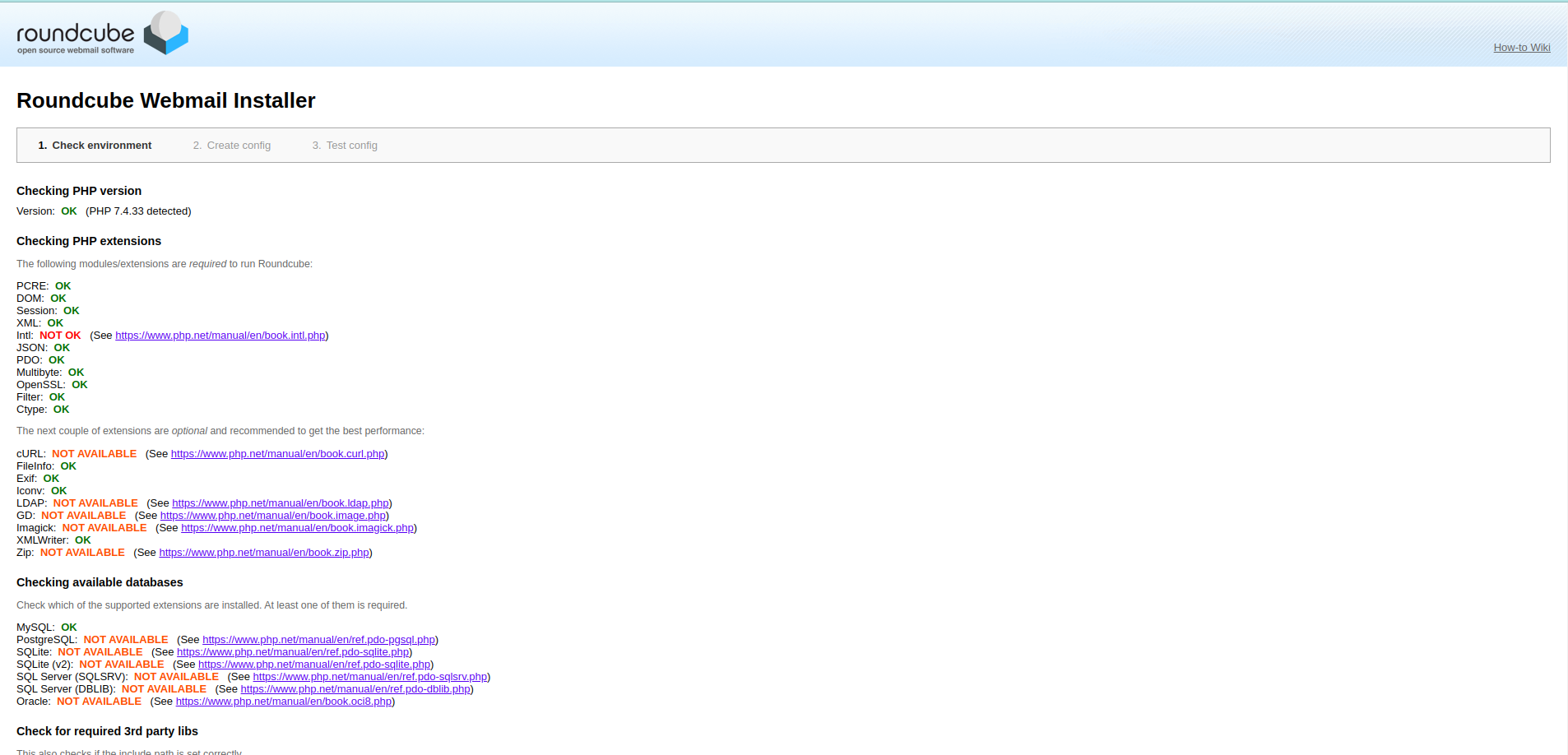Click the 'Roundcube Webmail Installer' heading

pyautogui.click(x=166, y=100)
